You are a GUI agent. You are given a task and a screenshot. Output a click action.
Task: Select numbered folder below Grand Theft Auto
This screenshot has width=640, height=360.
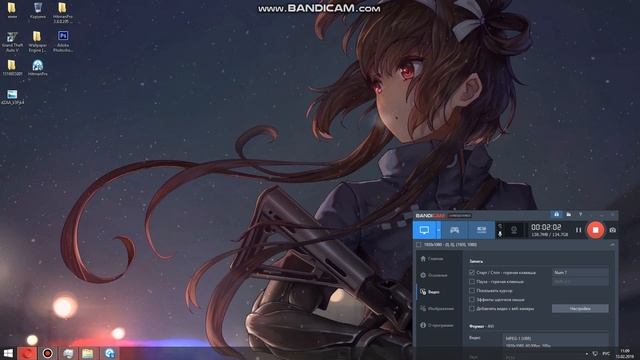pyautogui.click(x=12, y=68)
